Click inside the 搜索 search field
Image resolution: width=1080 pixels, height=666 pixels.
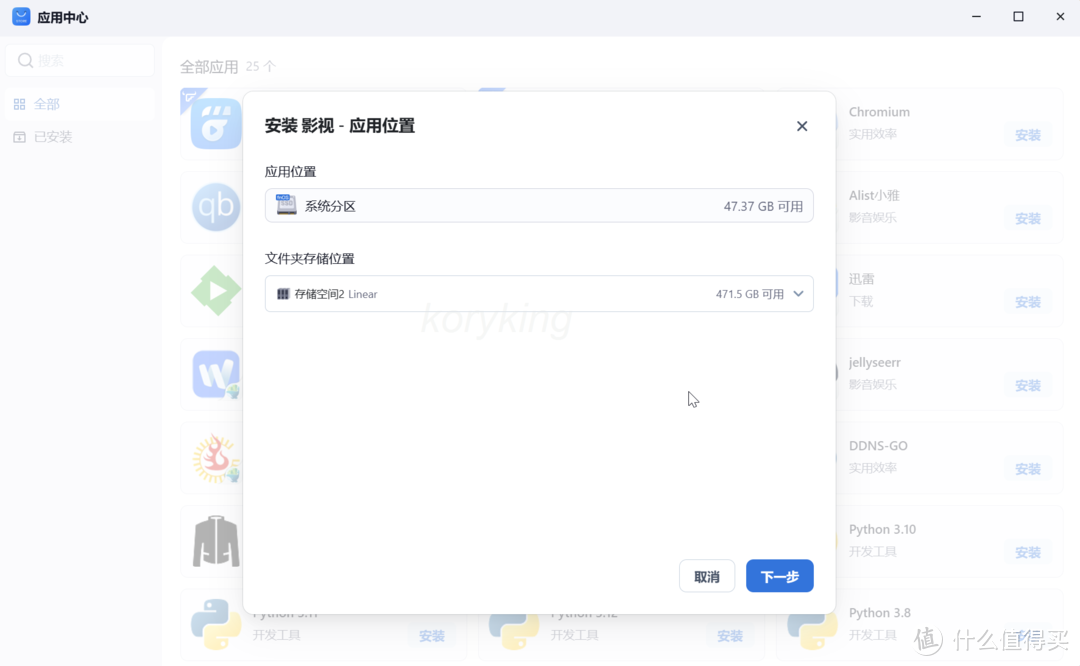pyautogui.click(x=80, y=60)
